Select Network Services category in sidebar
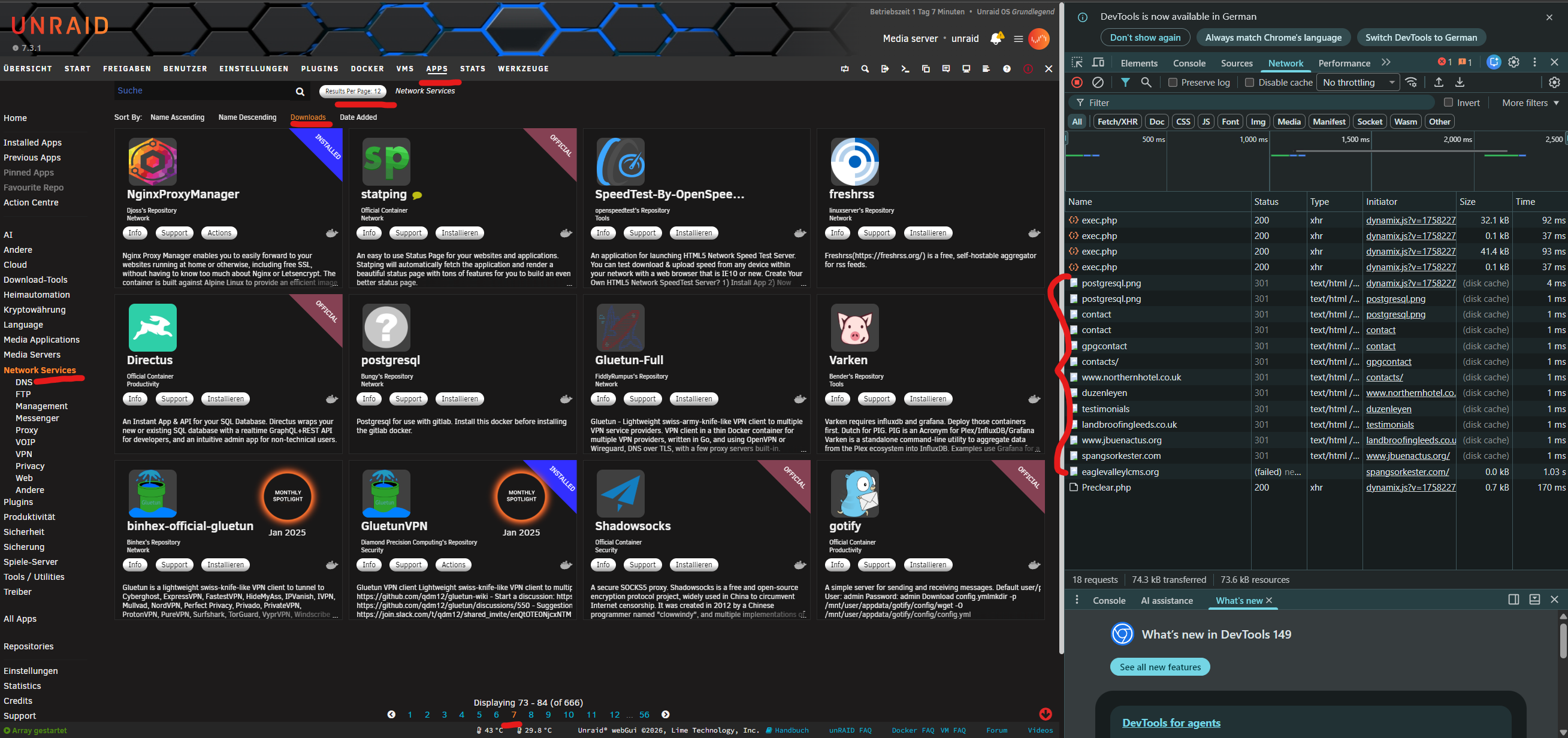Viewport: 1568px width, 738px height. click(40, 370)
